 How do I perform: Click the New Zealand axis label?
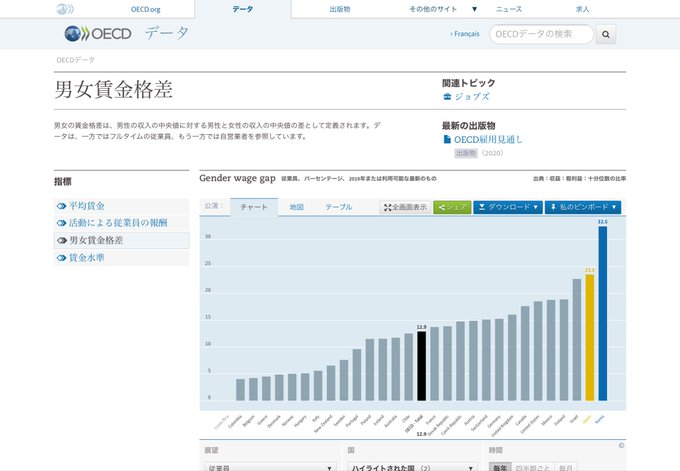tap(323, 424)
